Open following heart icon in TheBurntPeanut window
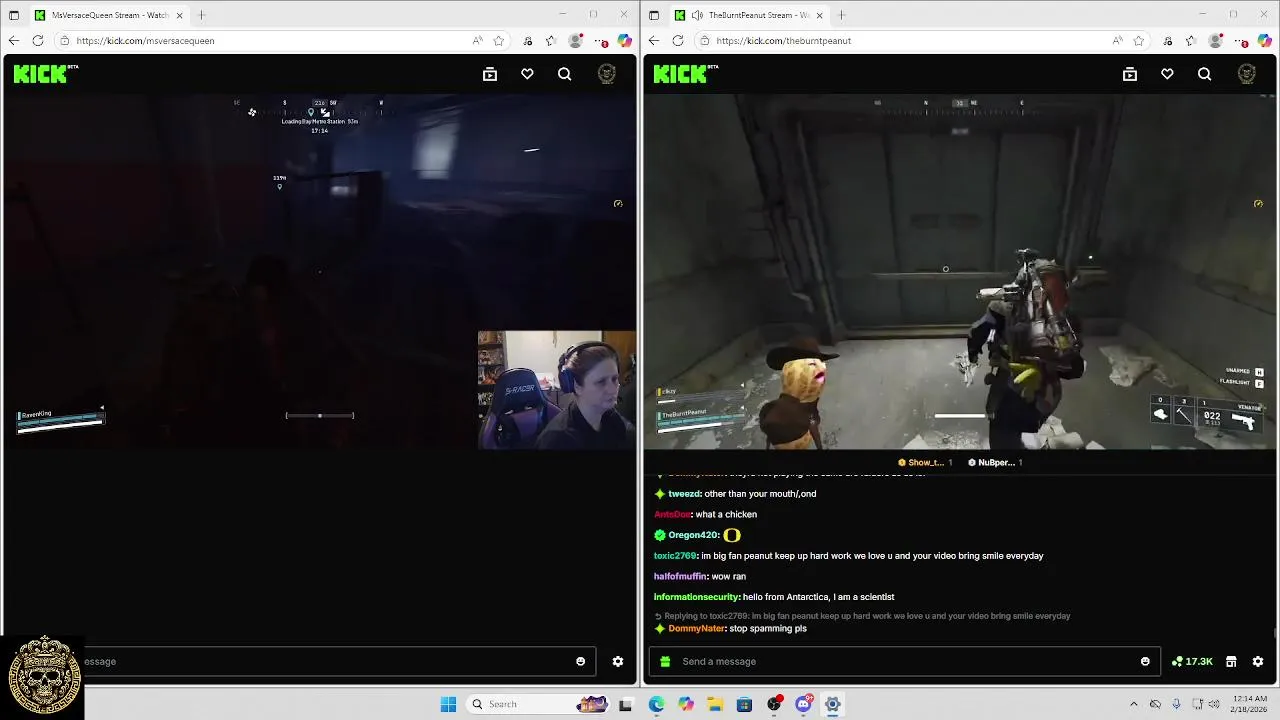Viewport: 1280px width, 720px height. 1167,74
